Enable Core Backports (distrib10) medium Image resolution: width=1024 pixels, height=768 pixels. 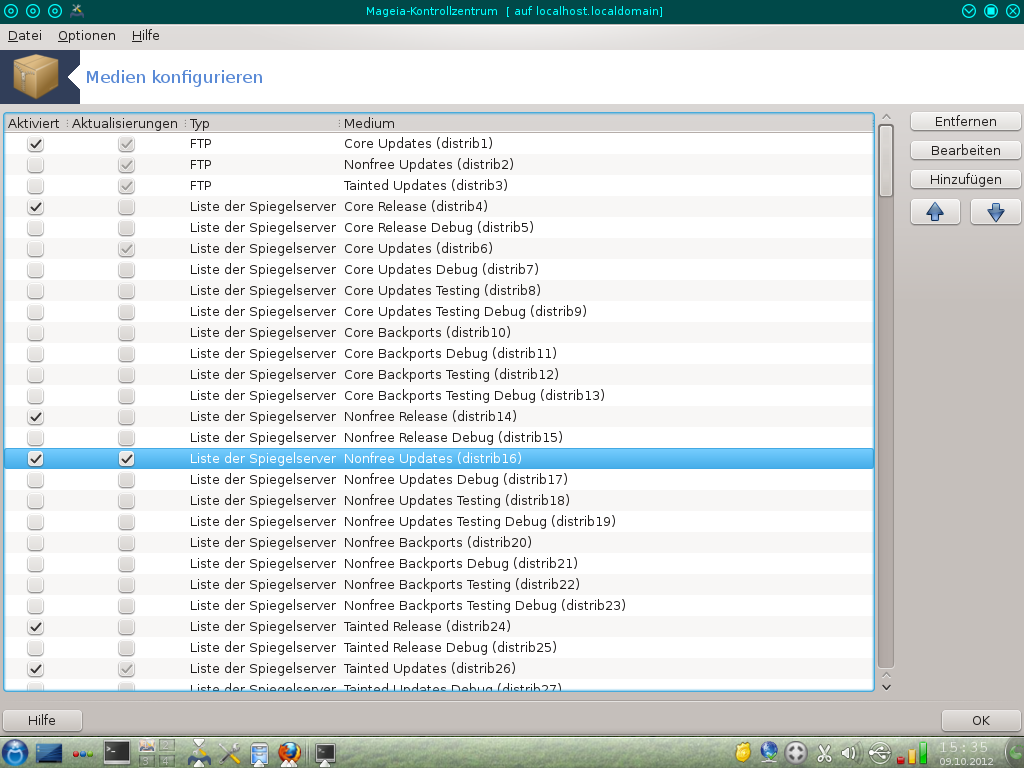coord(36,333)
